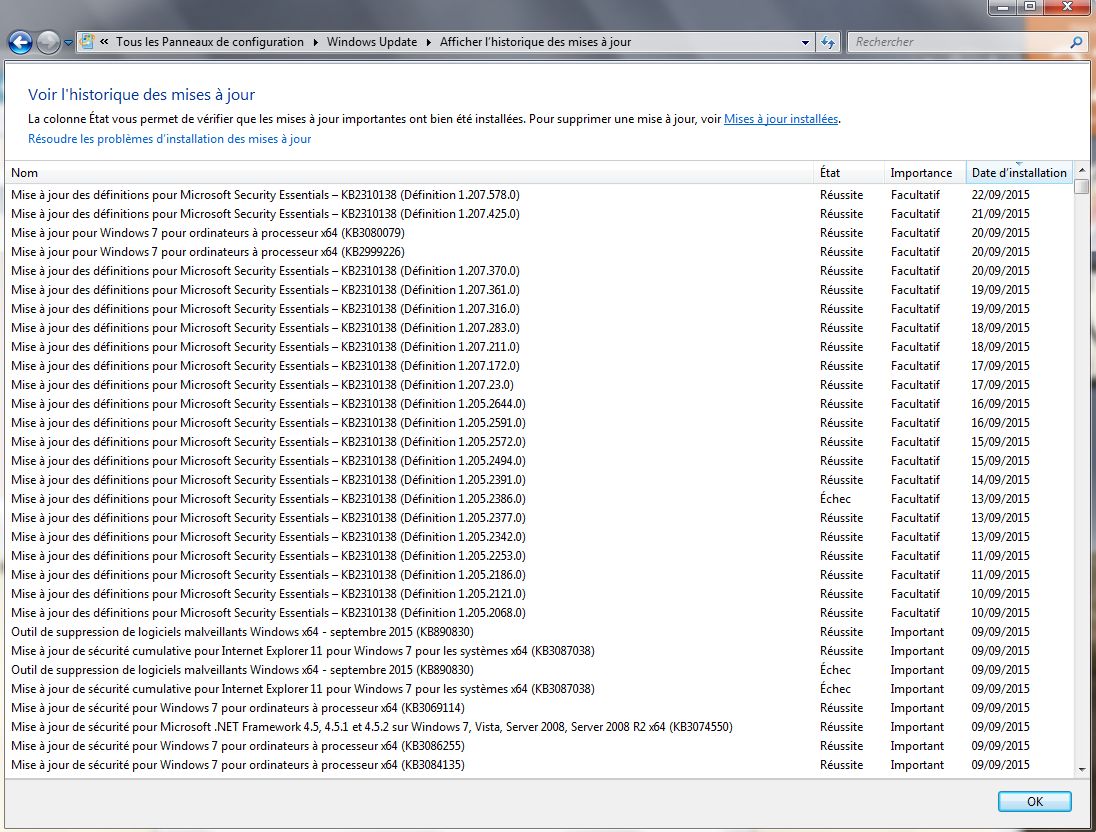The image size is (1096, 832).
Task: Select the Definition 1.205.2342.0 update row
Action: coord(538,537)
